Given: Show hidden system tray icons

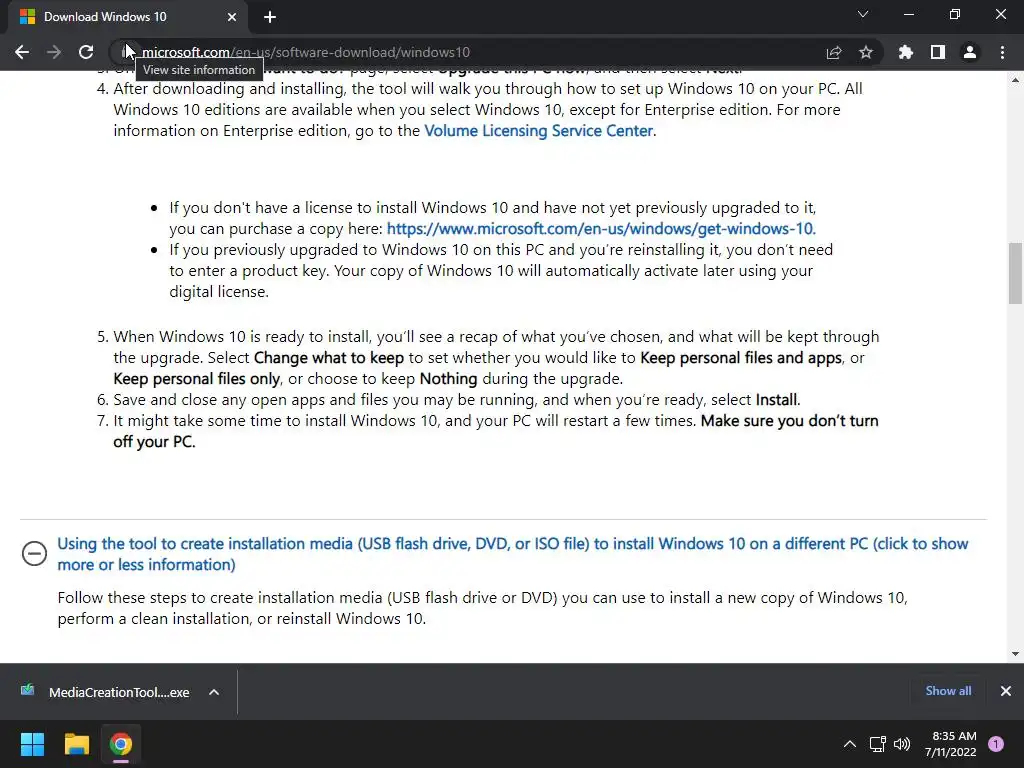Looking at the screenshot, I should 850,744.
